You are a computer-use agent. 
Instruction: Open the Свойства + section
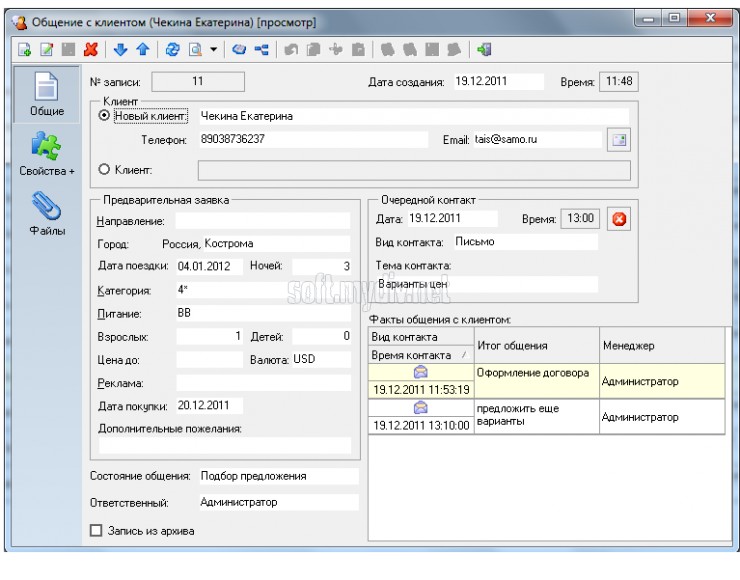click(47, 154)
